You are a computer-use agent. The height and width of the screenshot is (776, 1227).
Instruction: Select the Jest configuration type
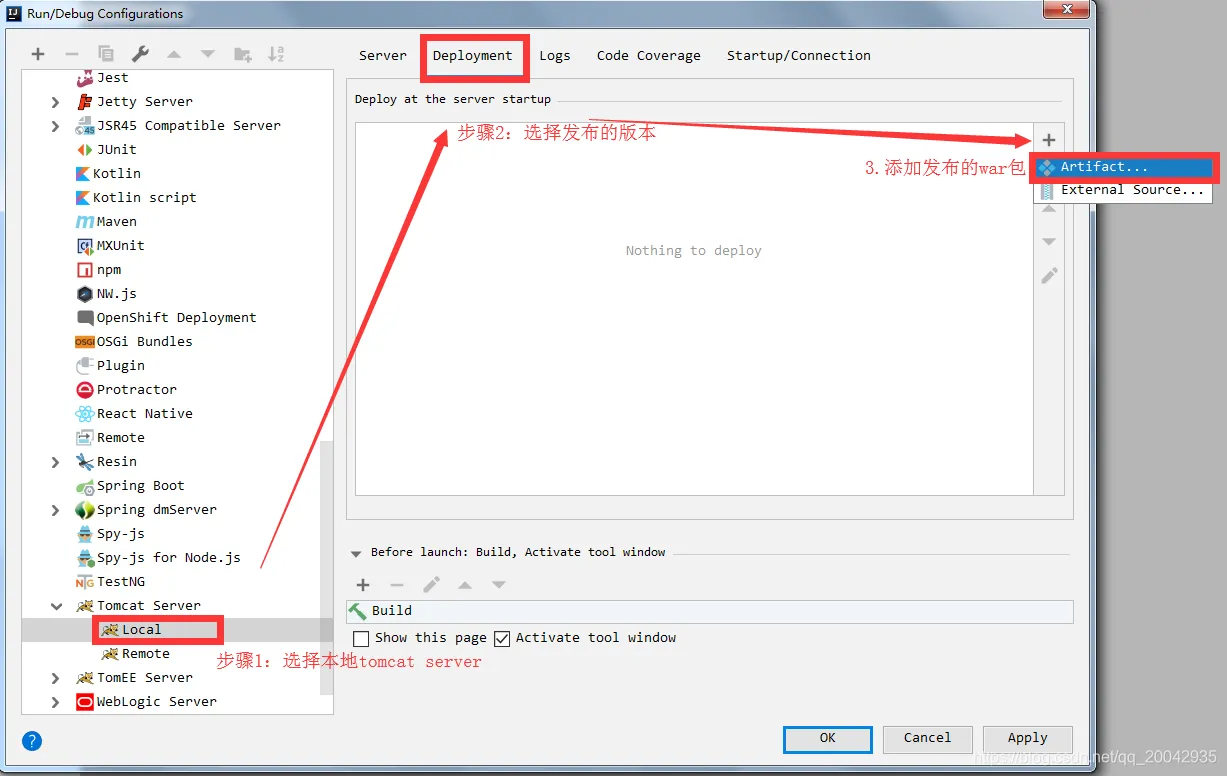pyautogui.click(x=103, y=77)
